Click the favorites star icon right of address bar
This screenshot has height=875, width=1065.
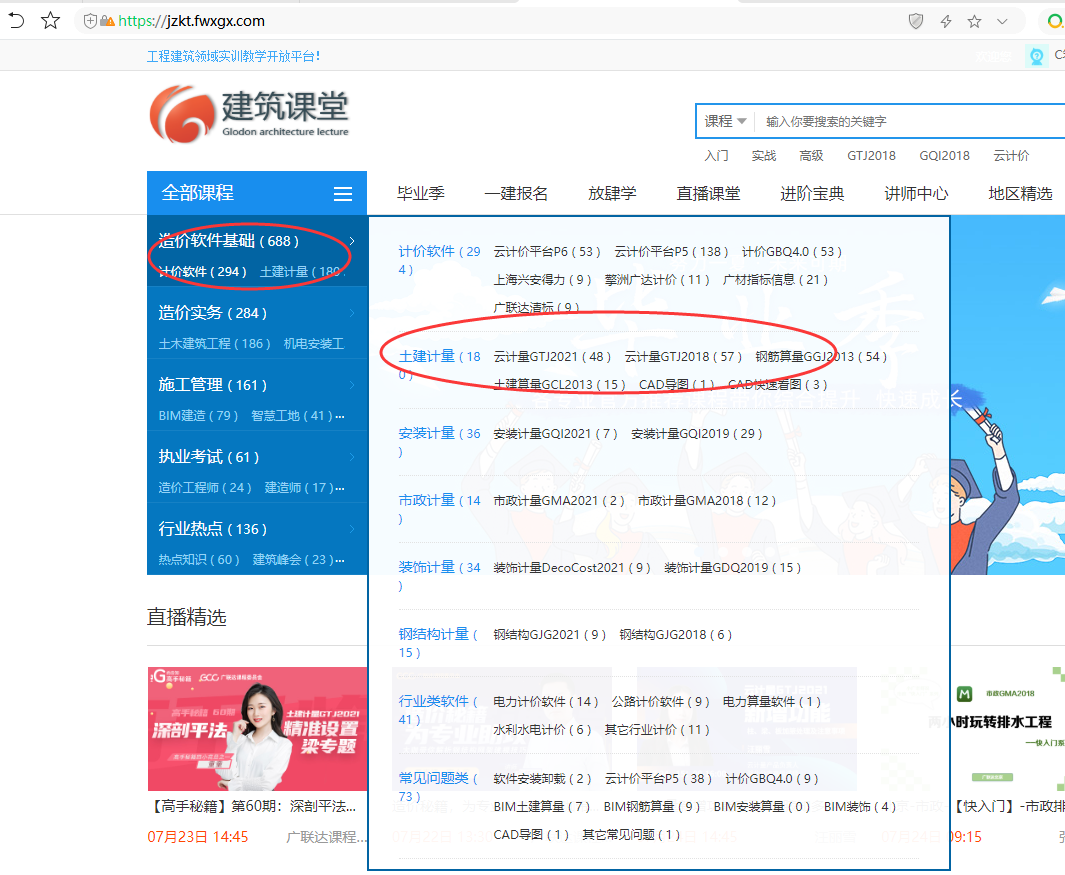975,22
